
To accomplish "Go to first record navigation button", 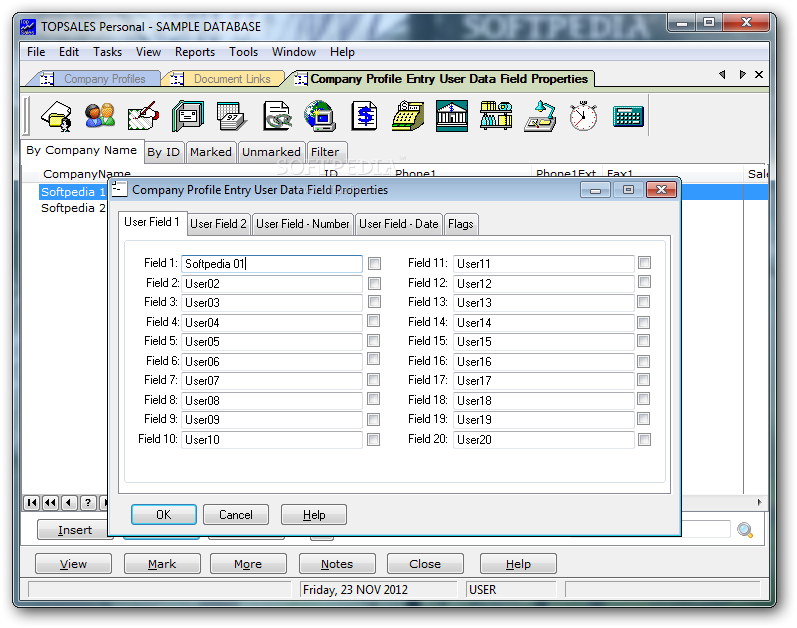I will 32,503.
